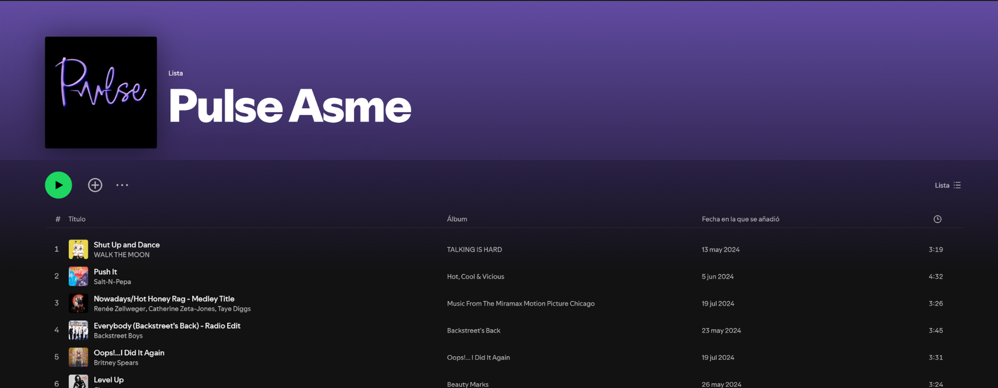Add playlist to library with plus icon
The height and width of the screenshot is (388, 998).
click(x=95, y=185)
